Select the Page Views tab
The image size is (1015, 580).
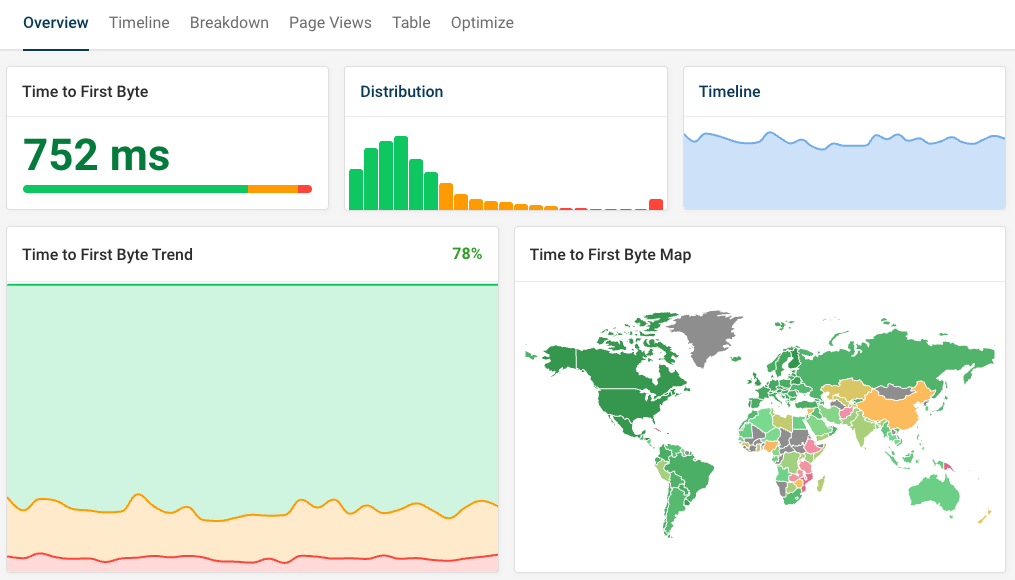330,22
